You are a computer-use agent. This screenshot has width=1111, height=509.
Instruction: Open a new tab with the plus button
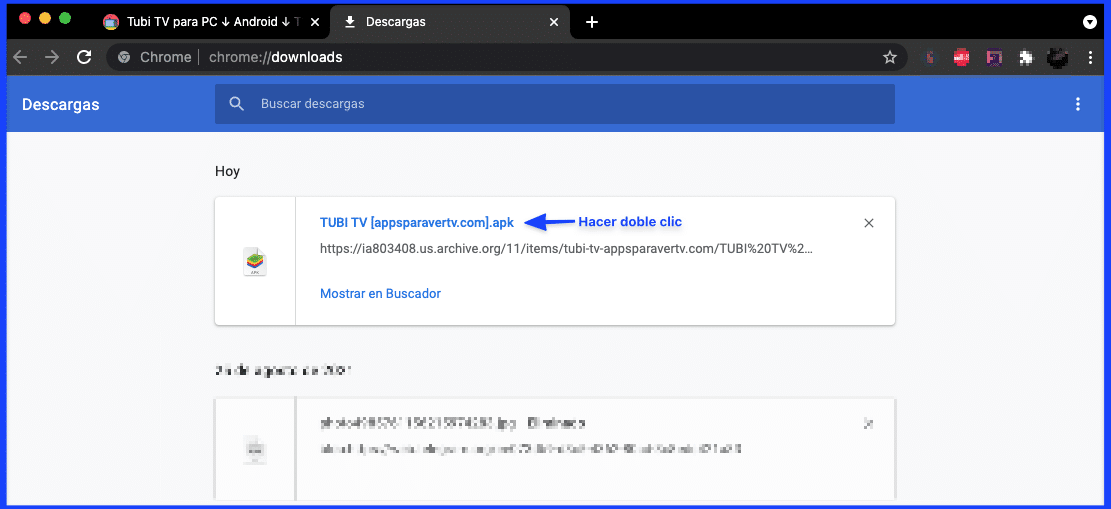tap(592, 22)
